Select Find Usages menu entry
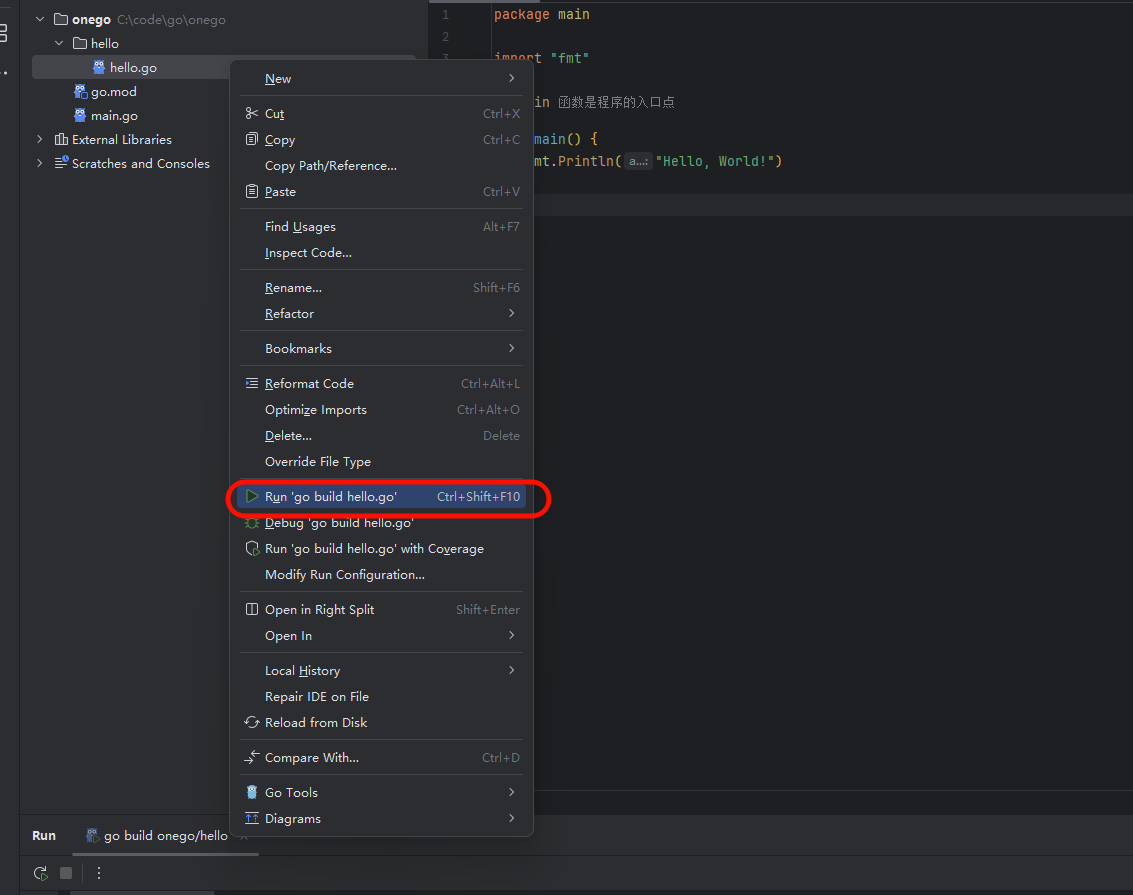Screen dimensions: 1133x895 pos(382,227)
